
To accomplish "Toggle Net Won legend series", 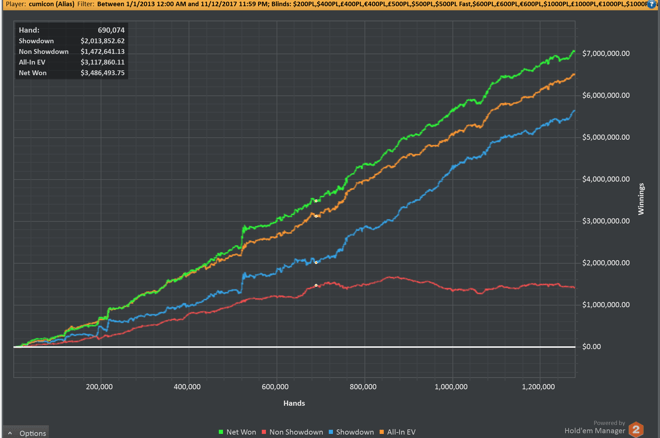I will point(235,432).
